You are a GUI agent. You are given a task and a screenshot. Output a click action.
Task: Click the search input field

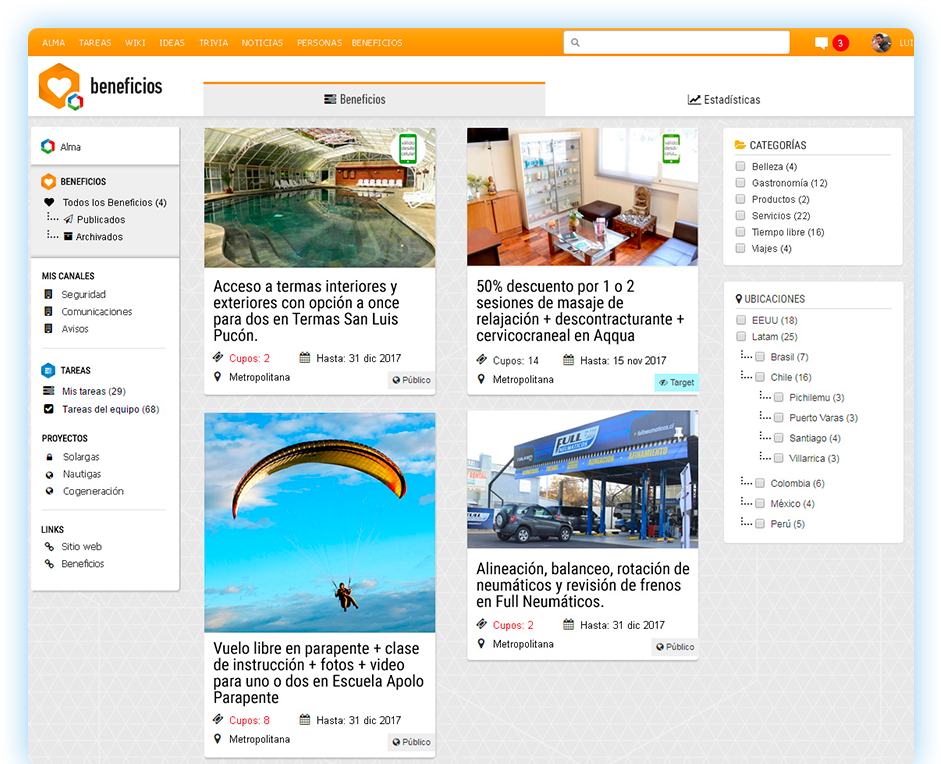click(x=676, y=43)
